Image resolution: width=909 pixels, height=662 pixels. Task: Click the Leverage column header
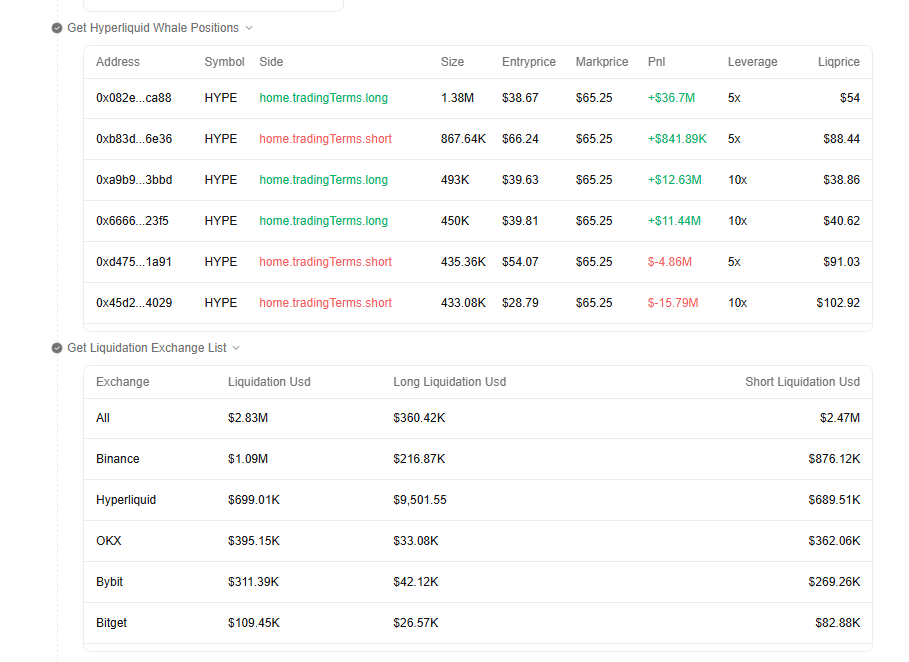coord(752,62)
